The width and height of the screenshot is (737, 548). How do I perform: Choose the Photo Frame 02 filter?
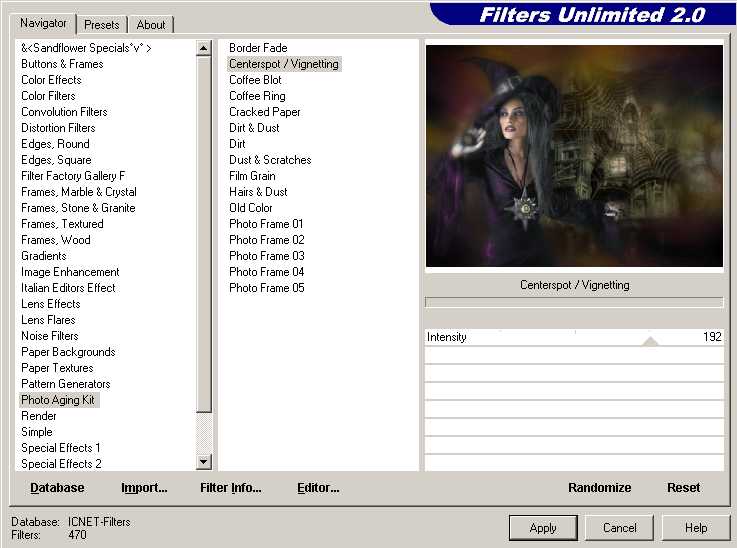[x=267, y=240]
